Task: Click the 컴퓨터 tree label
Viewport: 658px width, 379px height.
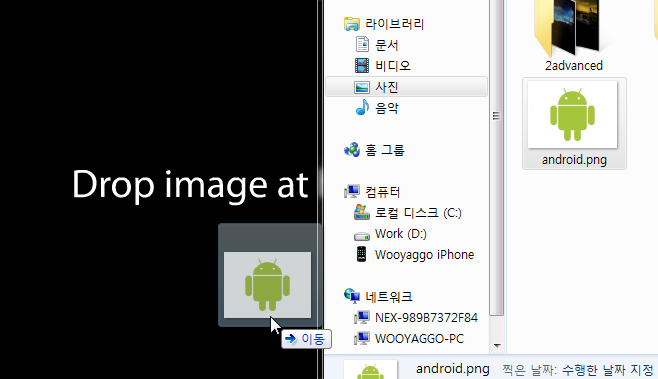Action: pyautogui.click(x=383, y=192)
